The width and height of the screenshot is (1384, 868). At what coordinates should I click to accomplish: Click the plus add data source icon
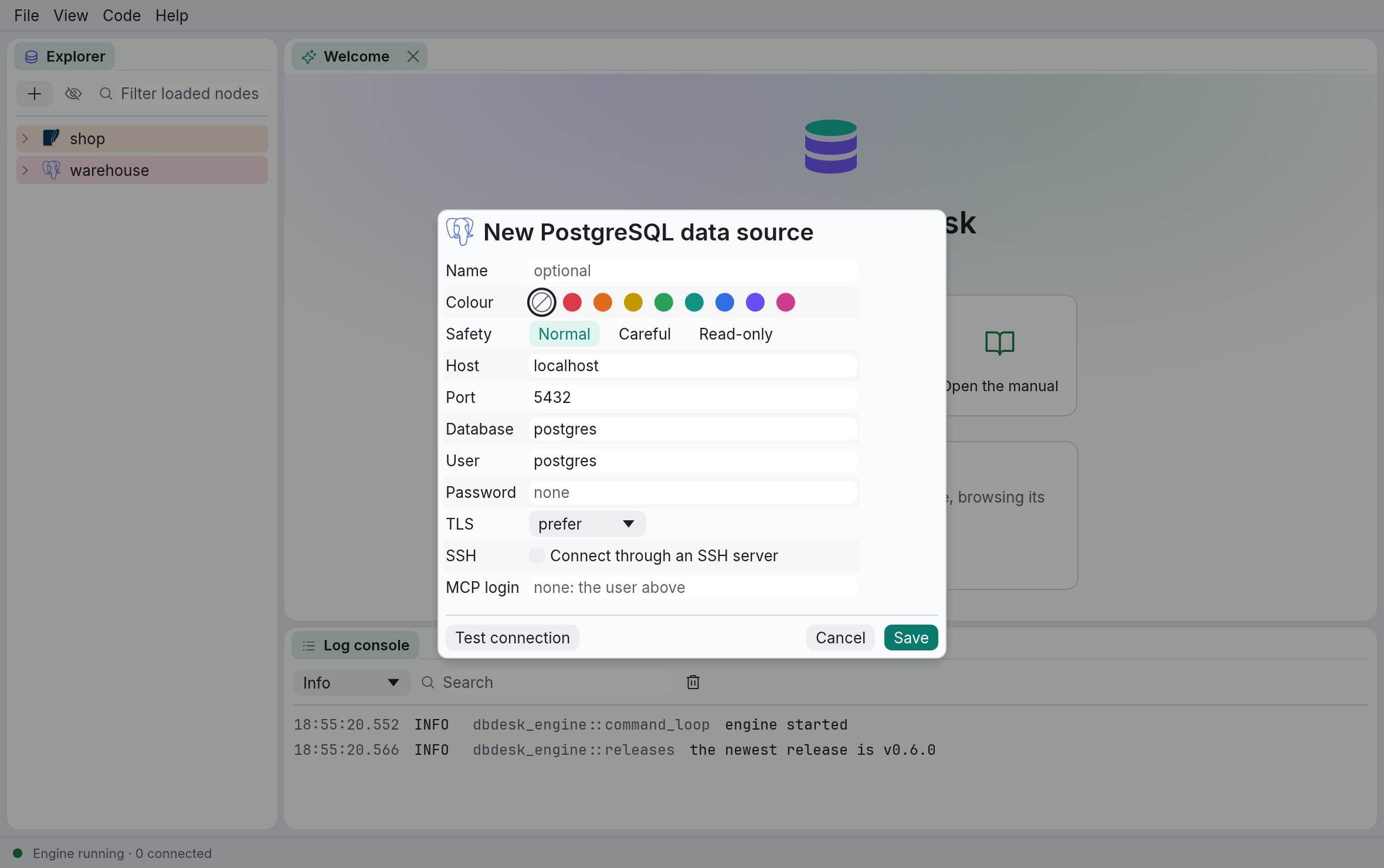pos(35,94)
